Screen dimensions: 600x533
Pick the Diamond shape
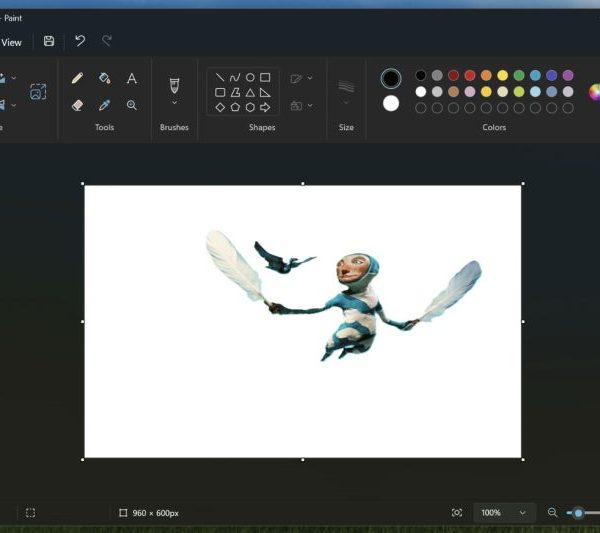click(220, 108)
